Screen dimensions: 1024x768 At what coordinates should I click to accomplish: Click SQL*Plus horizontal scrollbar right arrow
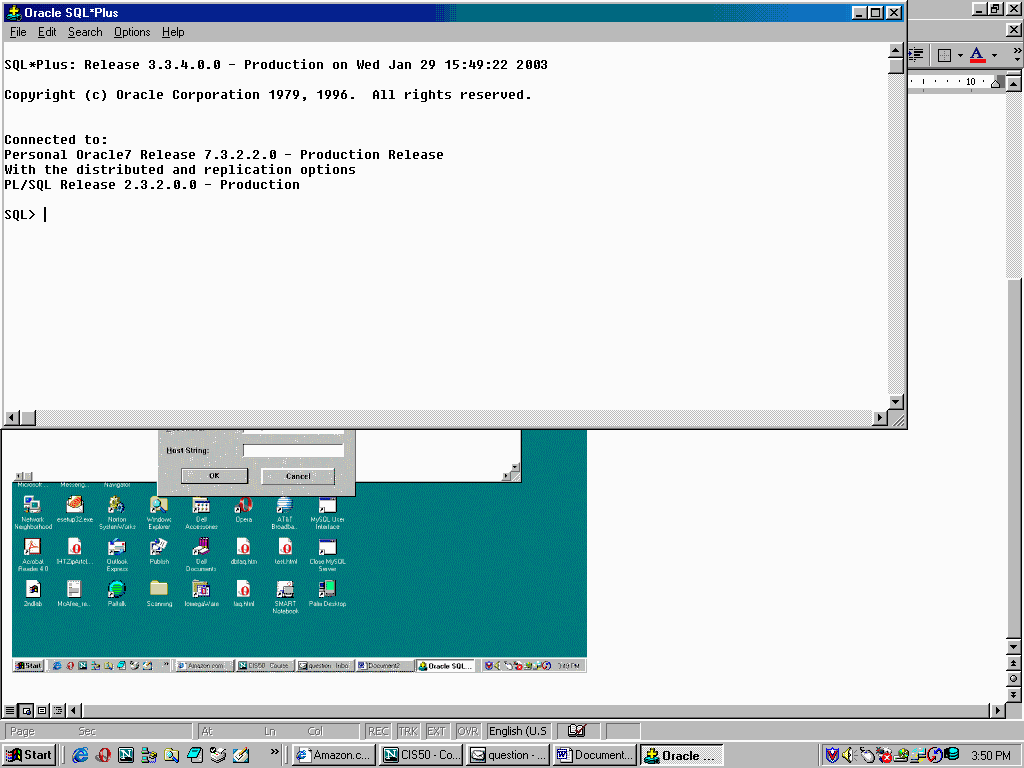[x=880, y=417]
